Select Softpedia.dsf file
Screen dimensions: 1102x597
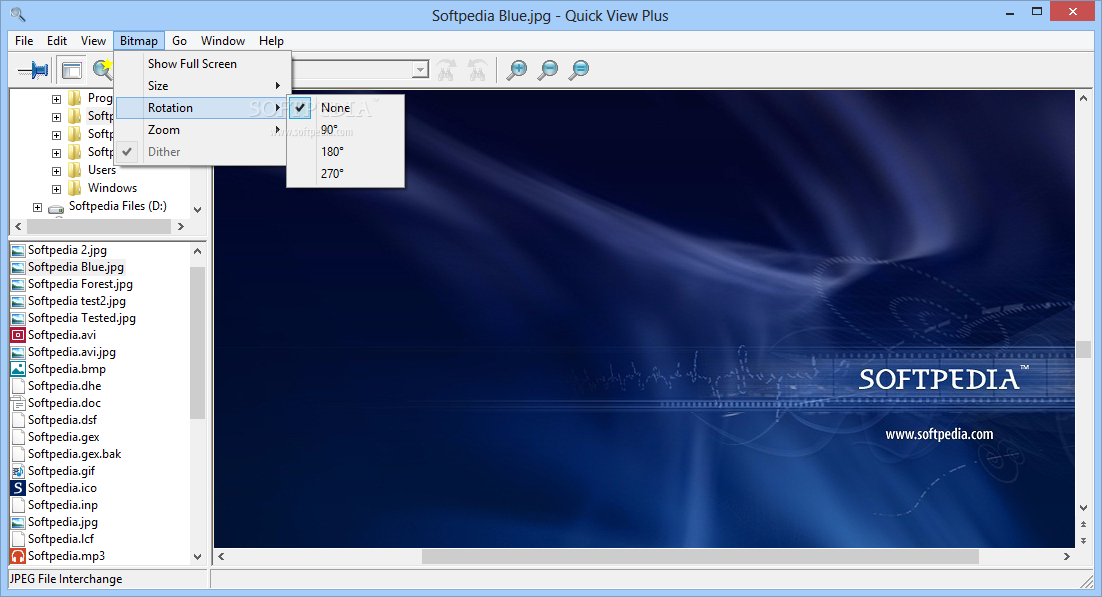pyautogui.click(x=62, y=420)
